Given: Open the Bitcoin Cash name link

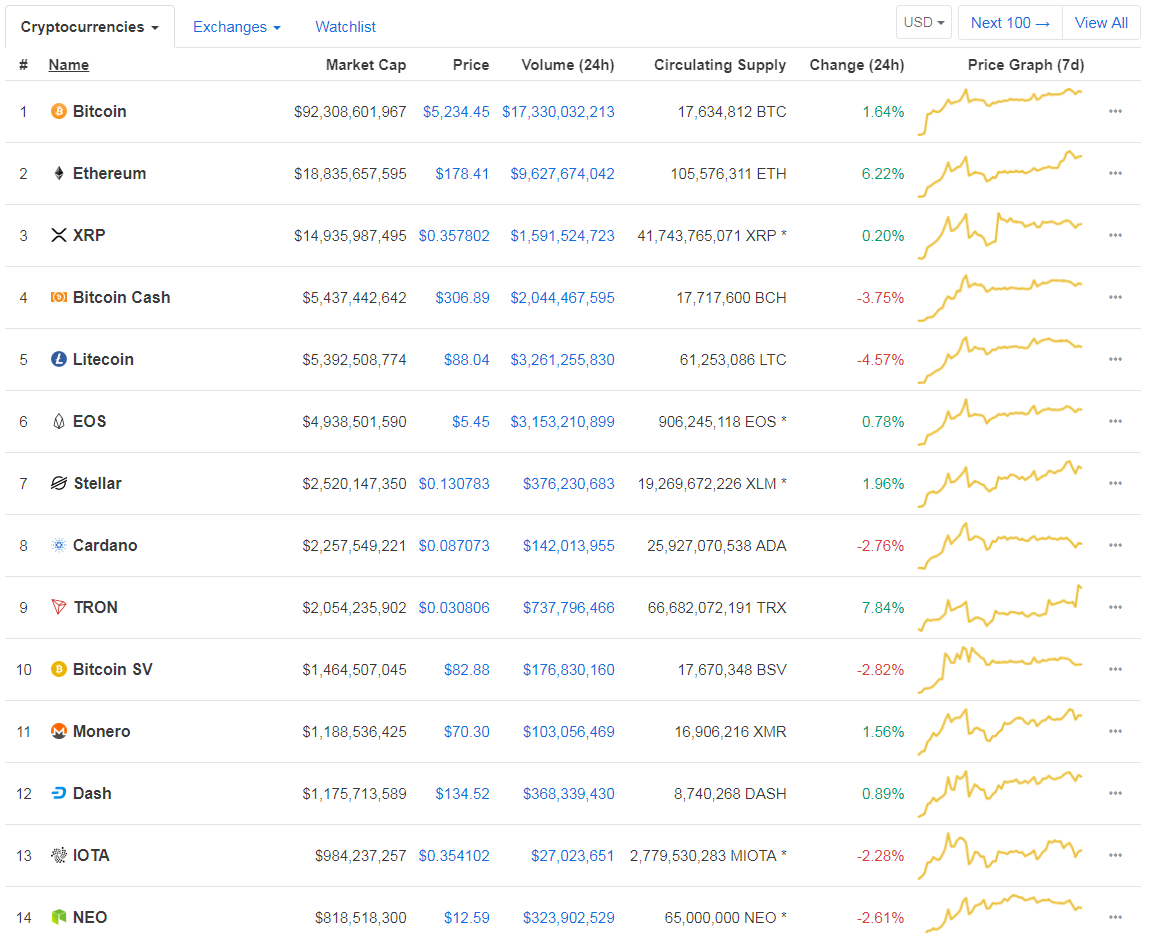Looking at the screenshot, I should (122, 297).
